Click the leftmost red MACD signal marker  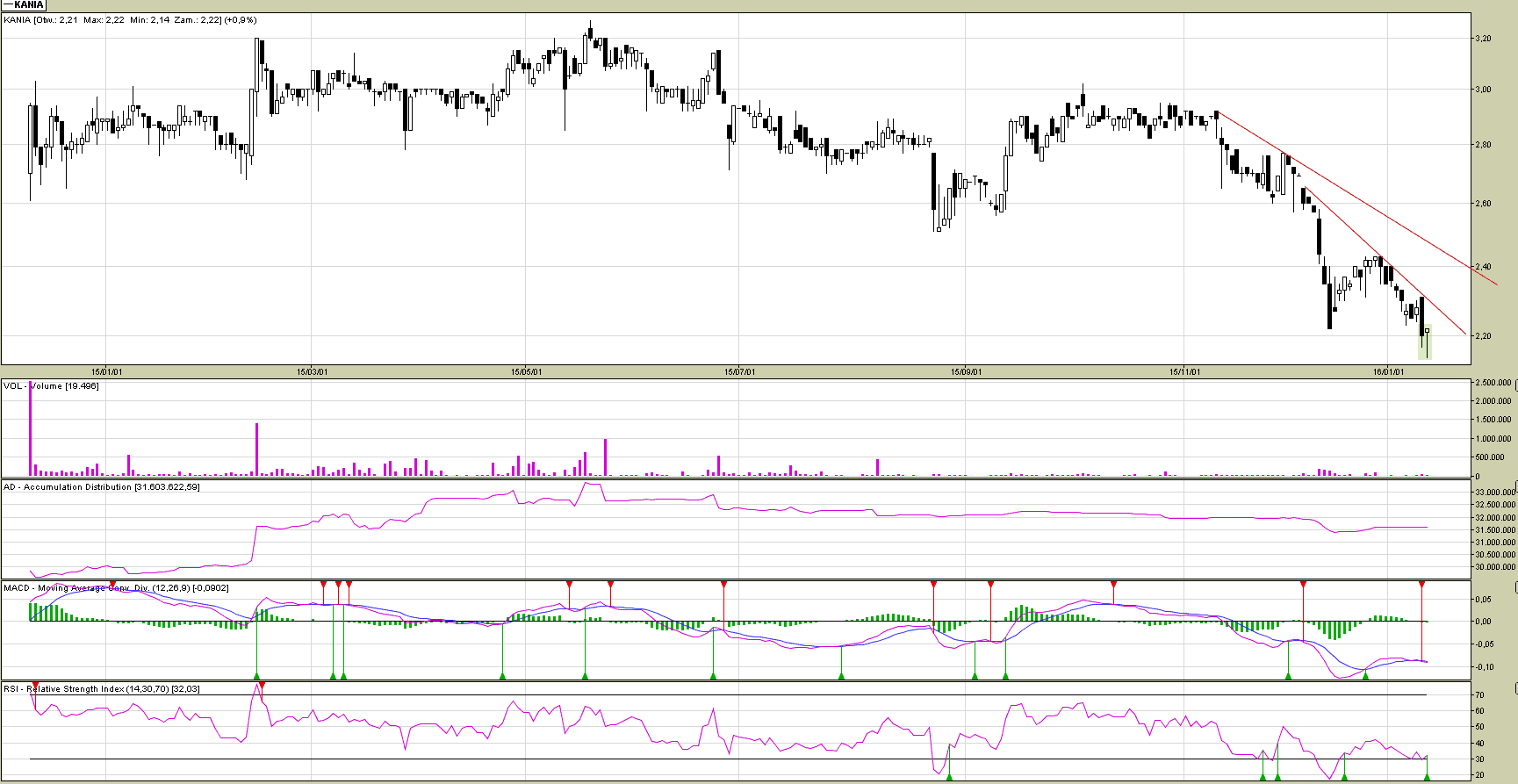112,585
